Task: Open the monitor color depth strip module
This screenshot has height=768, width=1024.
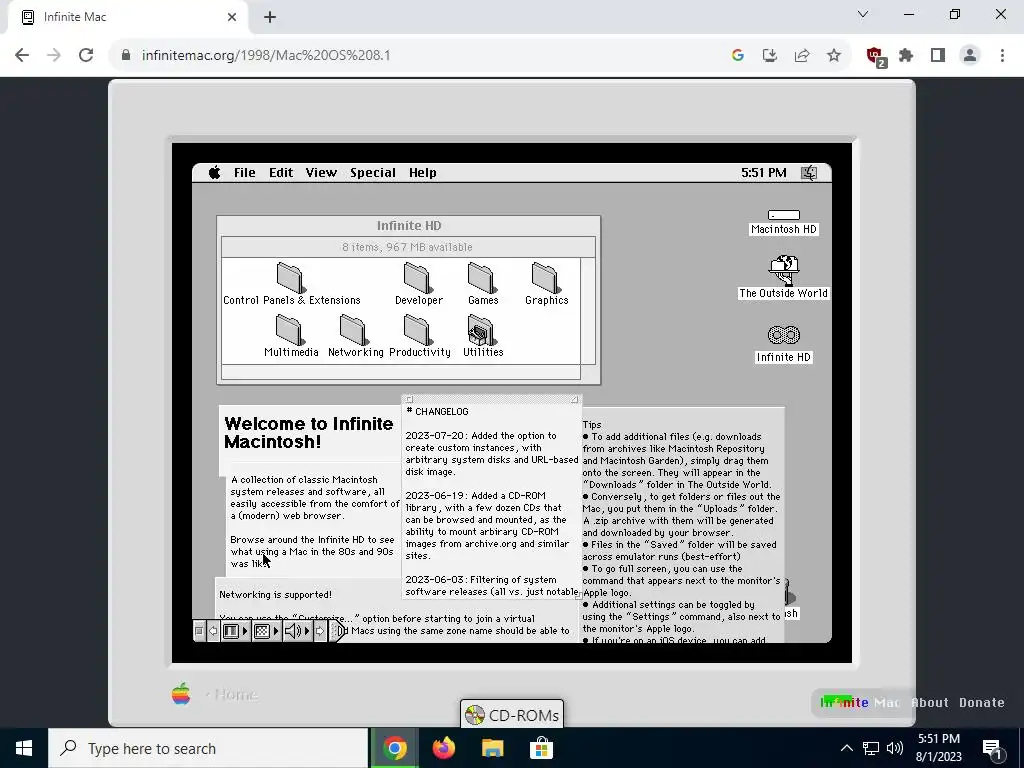Action: coord(236,631)
